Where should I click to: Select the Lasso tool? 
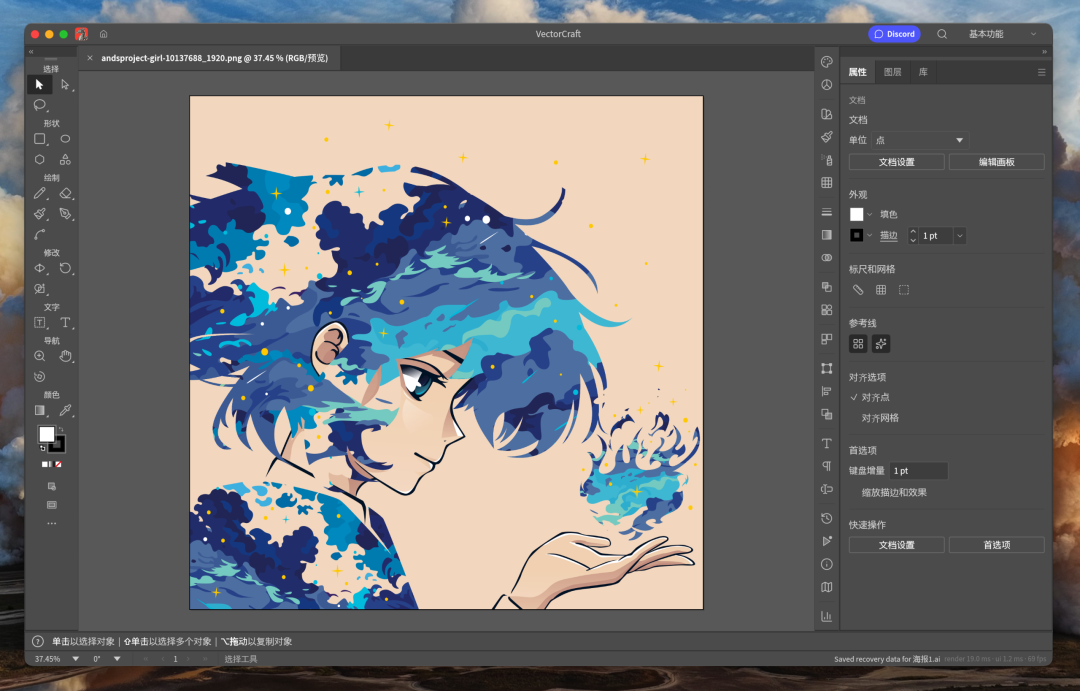[39, 105]
